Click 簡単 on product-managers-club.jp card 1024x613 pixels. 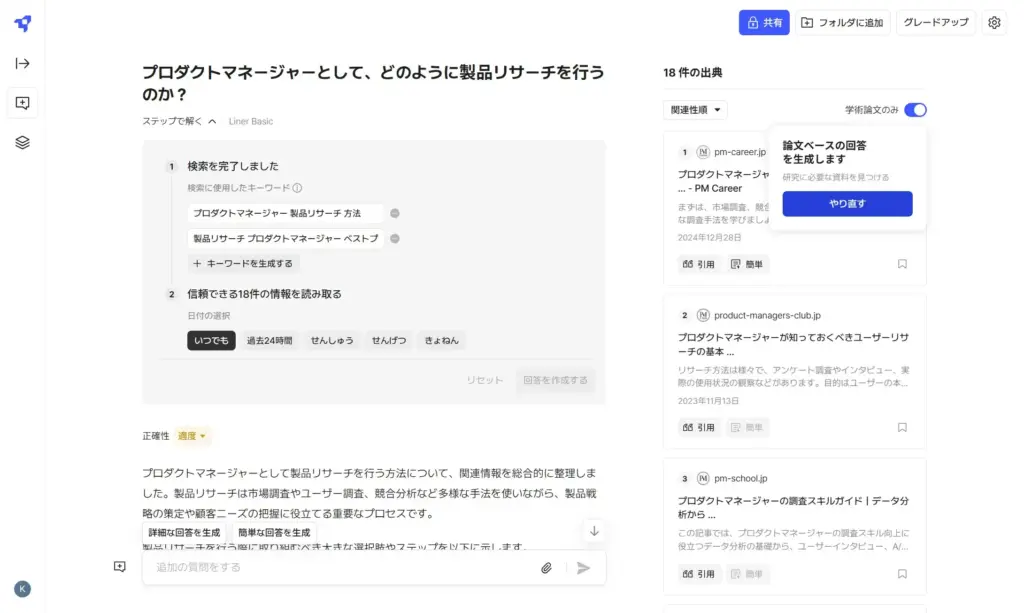click(x=747, y=428)
